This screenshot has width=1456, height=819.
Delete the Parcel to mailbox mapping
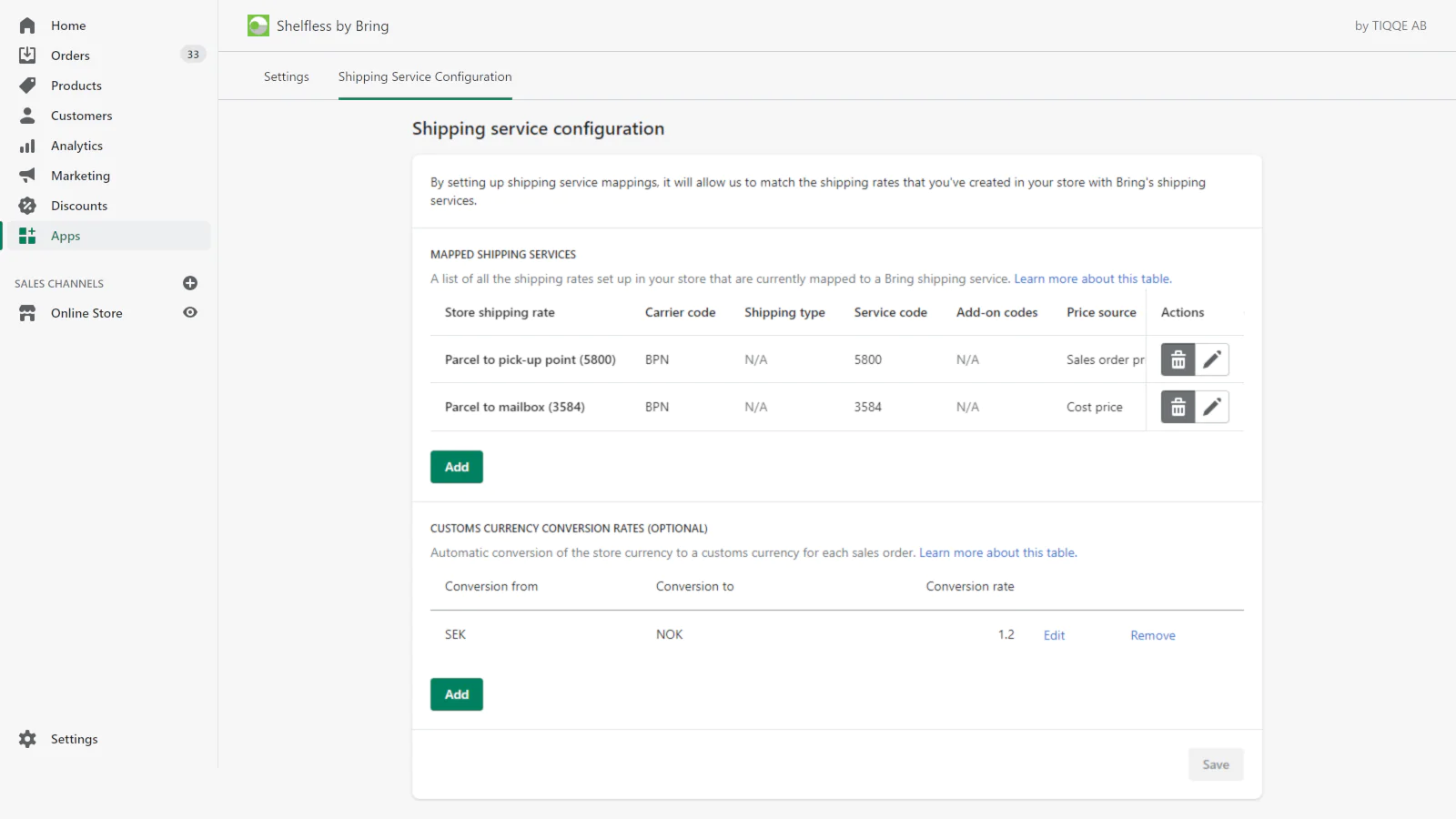point(1178,407)
